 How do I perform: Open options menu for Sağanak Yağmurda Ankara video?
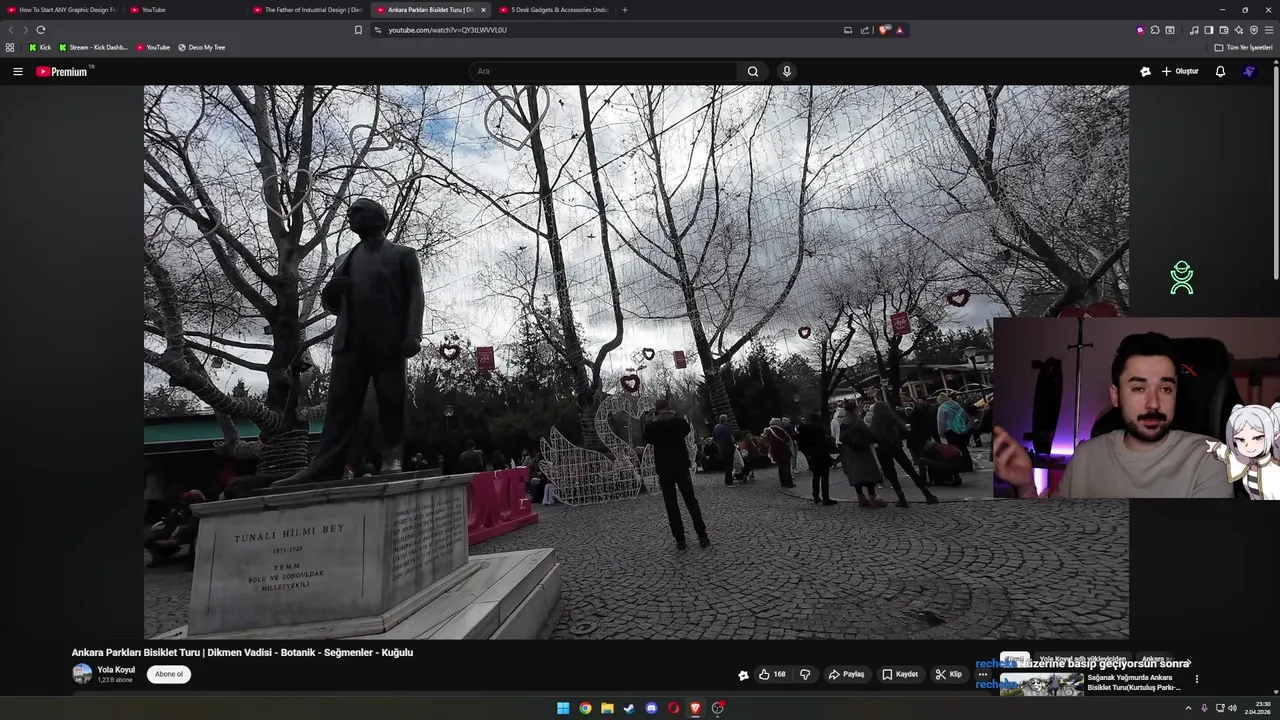pos(1197,679)
